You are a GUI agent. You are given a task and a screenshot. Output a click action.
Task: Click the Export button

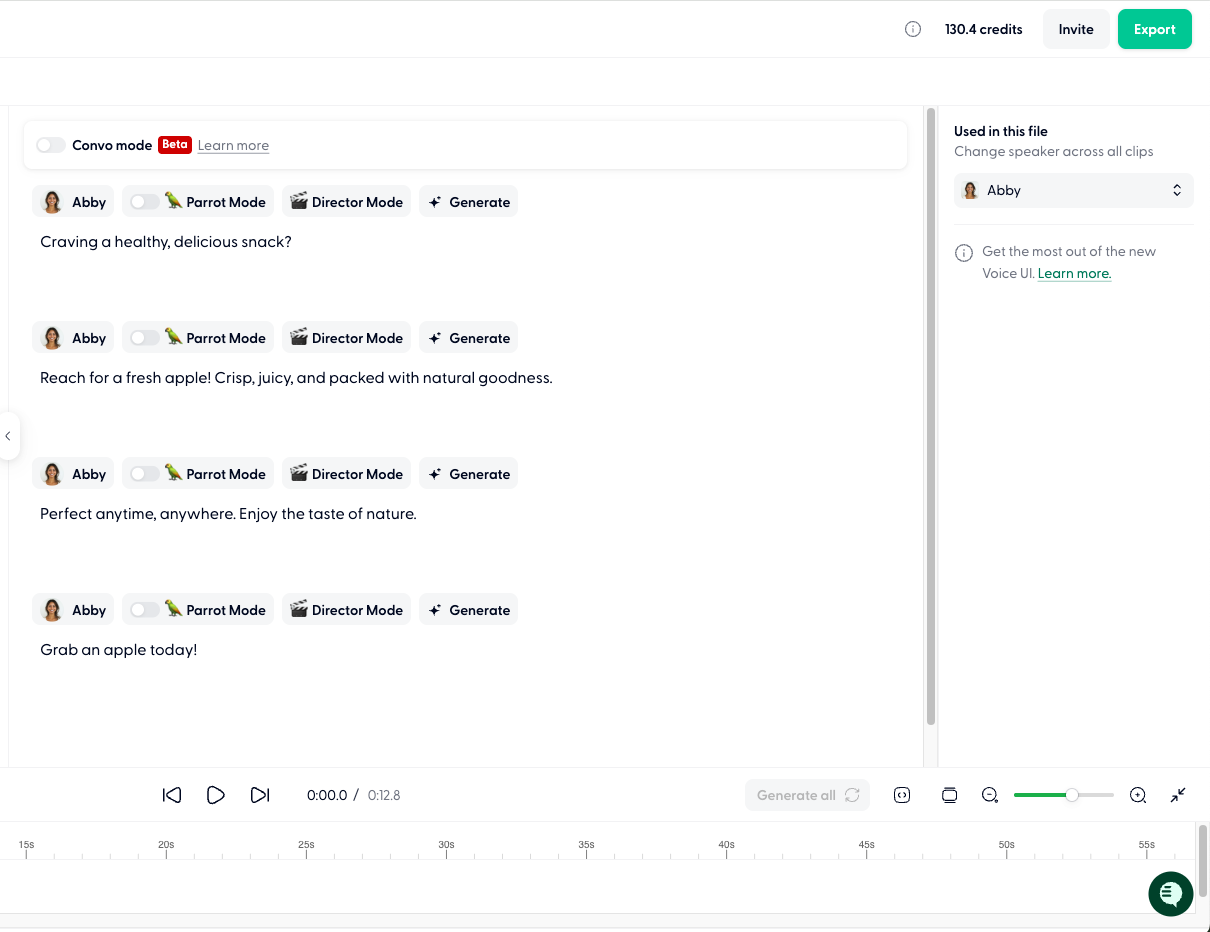click(x=1154, y=29)
